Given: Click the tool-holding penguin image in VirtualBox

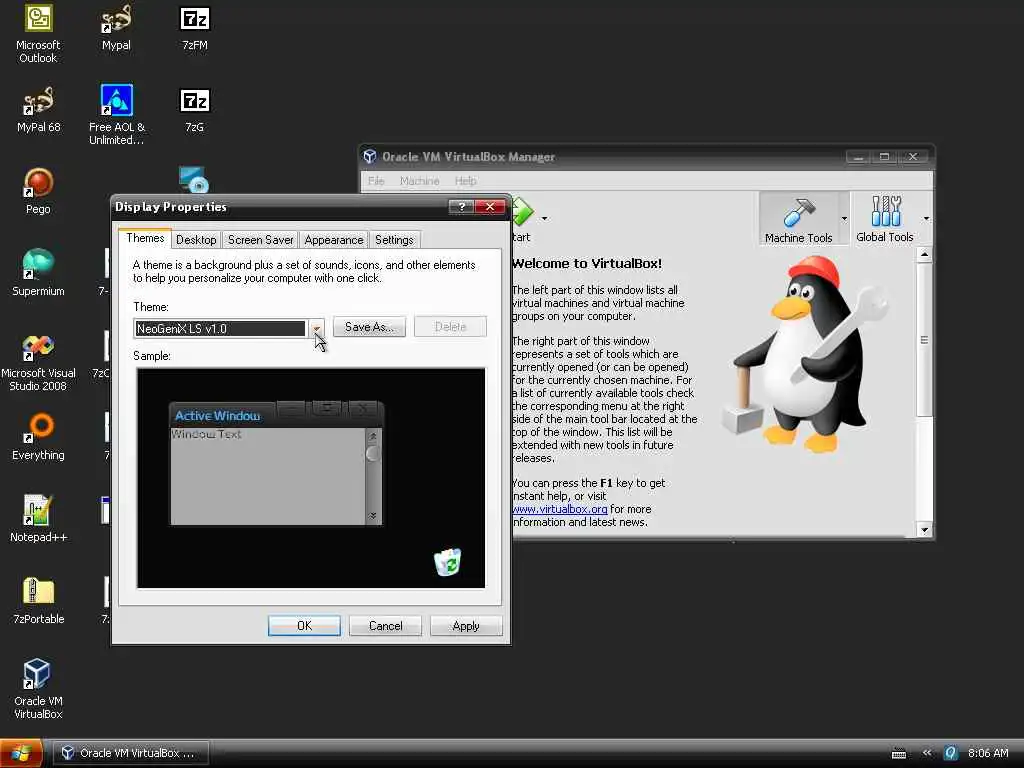Looking at the screenshot, I should click(807, 356).
